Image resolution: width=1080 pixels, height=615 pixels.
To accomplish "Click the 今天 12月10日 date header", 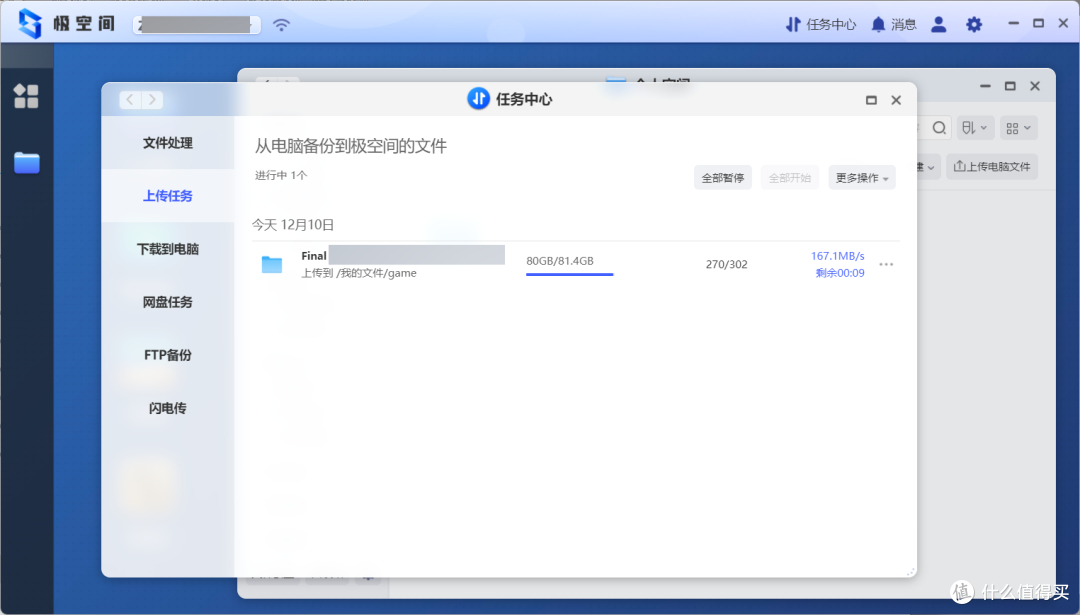I will point(293,225).
